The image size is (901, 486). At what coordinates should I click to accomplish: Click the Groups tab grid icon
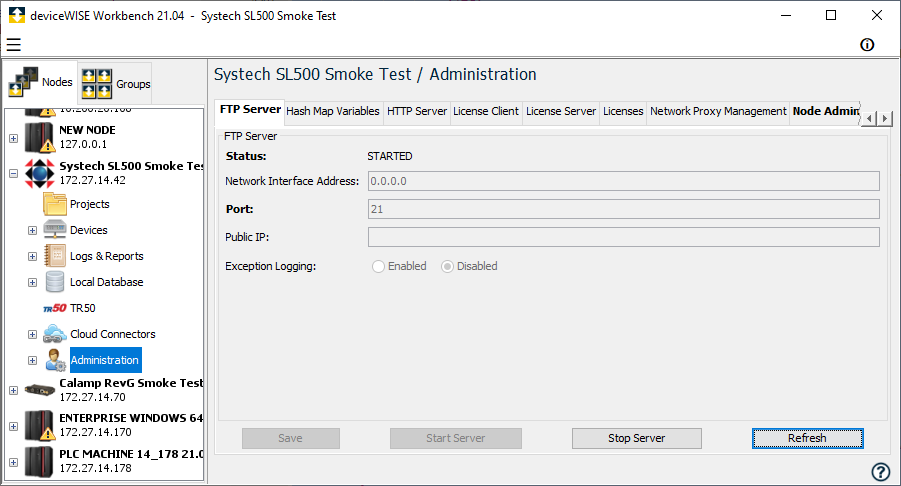pyautogui.click(x=97, y=84)
